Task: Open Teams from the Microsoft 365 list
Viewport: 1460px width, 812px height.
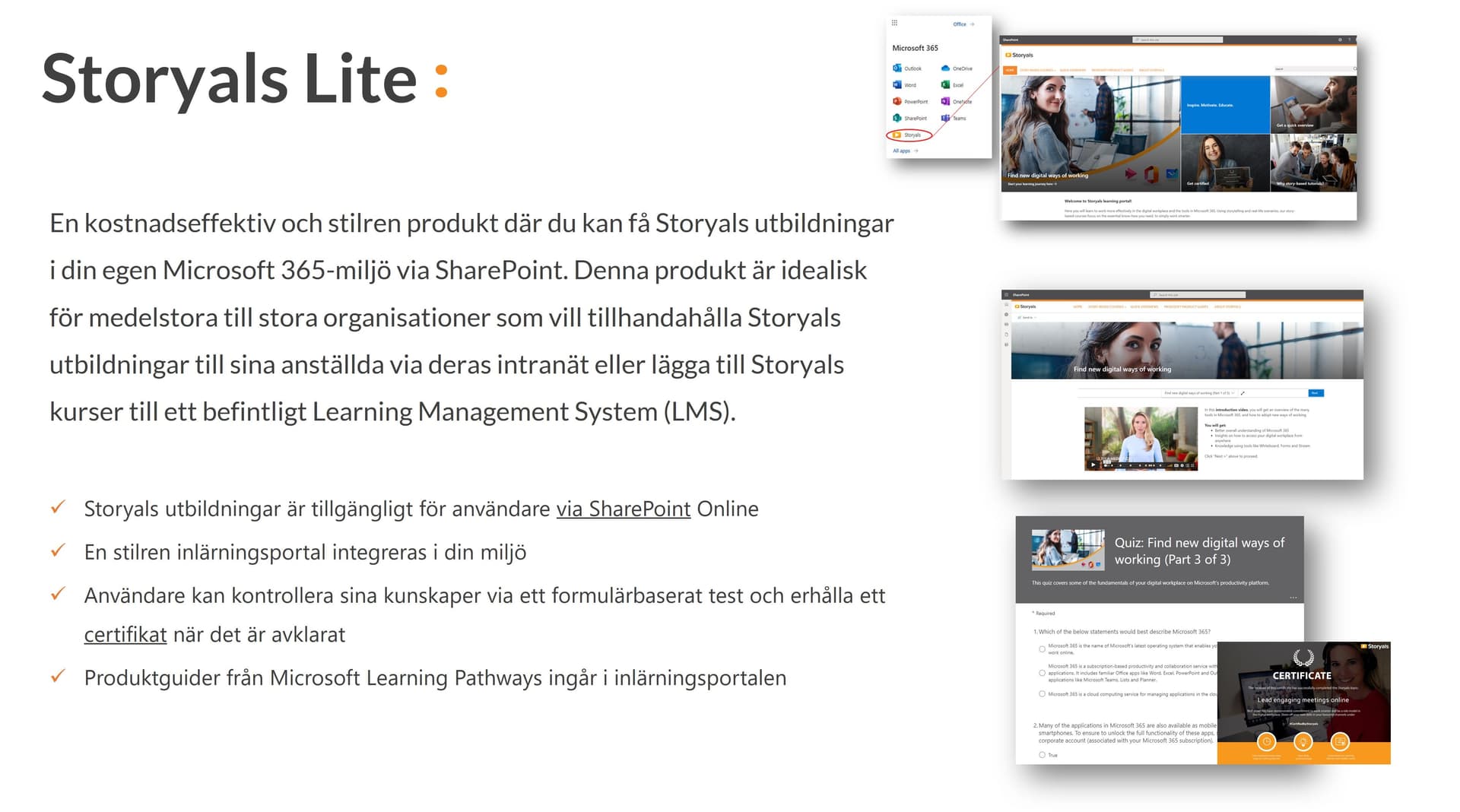Action: 954,118
